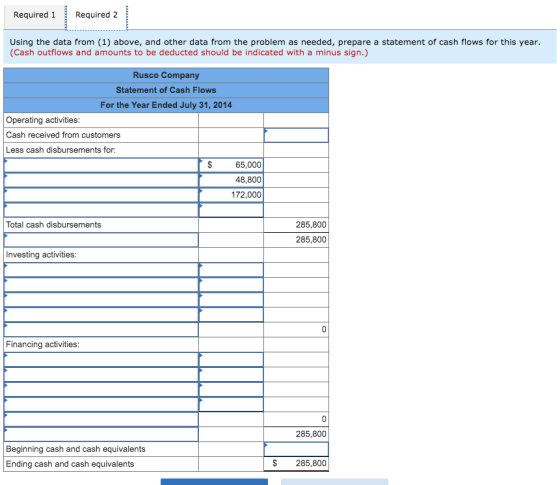
Task: Click the second amount field under Financing activities
Action: pyautogui.click(x=231, y=375)
